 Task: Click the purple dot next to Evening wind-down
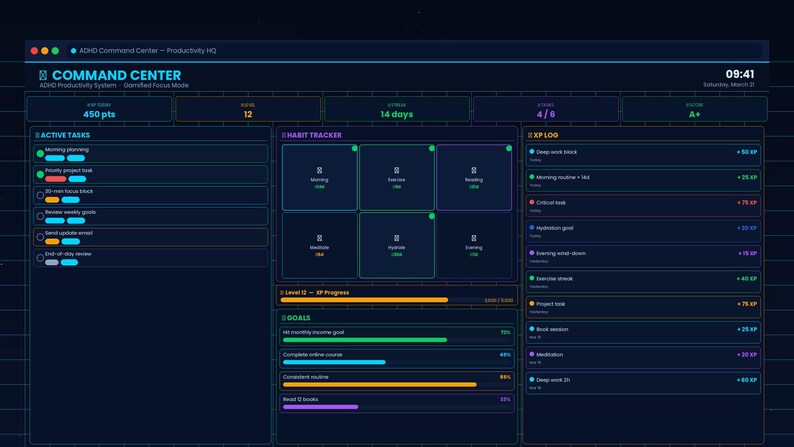pos(532,253)
